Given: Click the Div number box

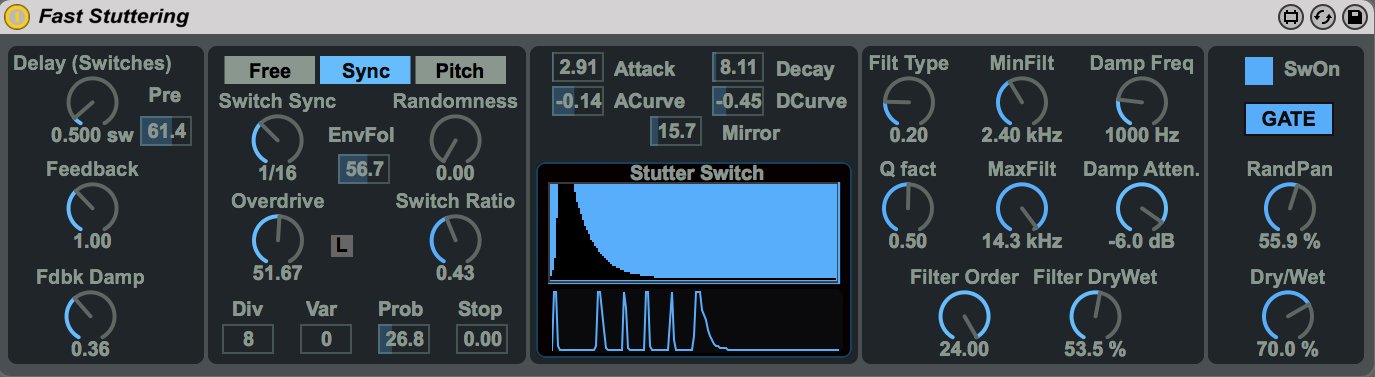Looking at the screenshot, I should coord(248,339).
